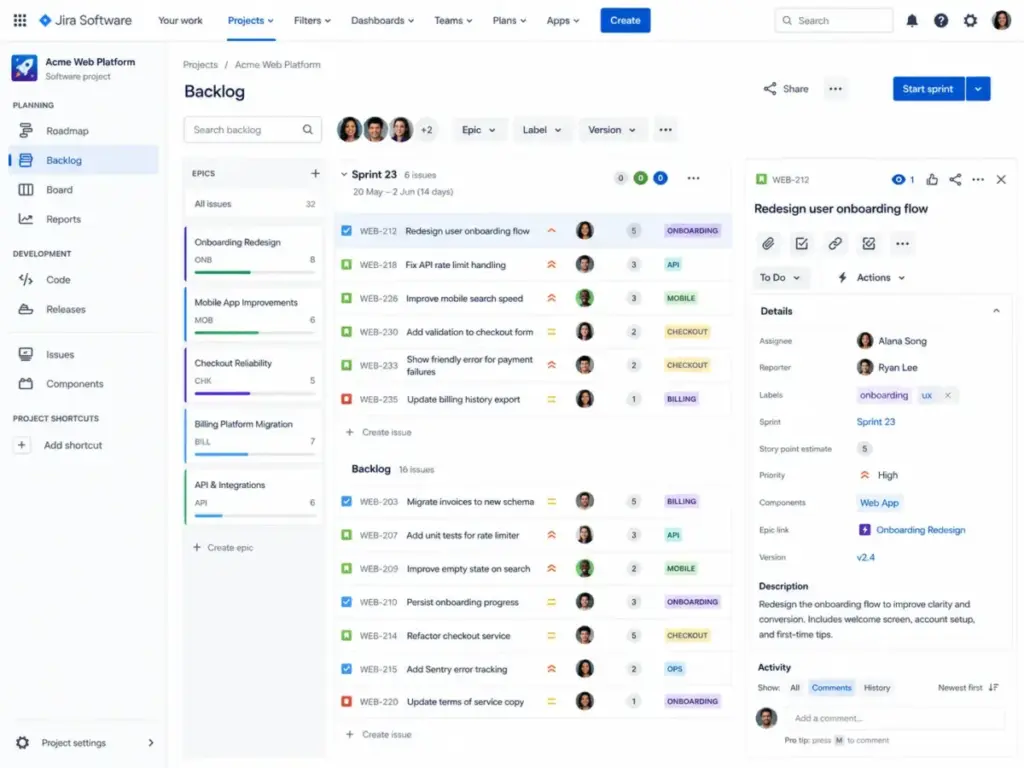Open the Code section in sidebar
1024x768 pixels.
pyautogui.click(x=58, y=280)
